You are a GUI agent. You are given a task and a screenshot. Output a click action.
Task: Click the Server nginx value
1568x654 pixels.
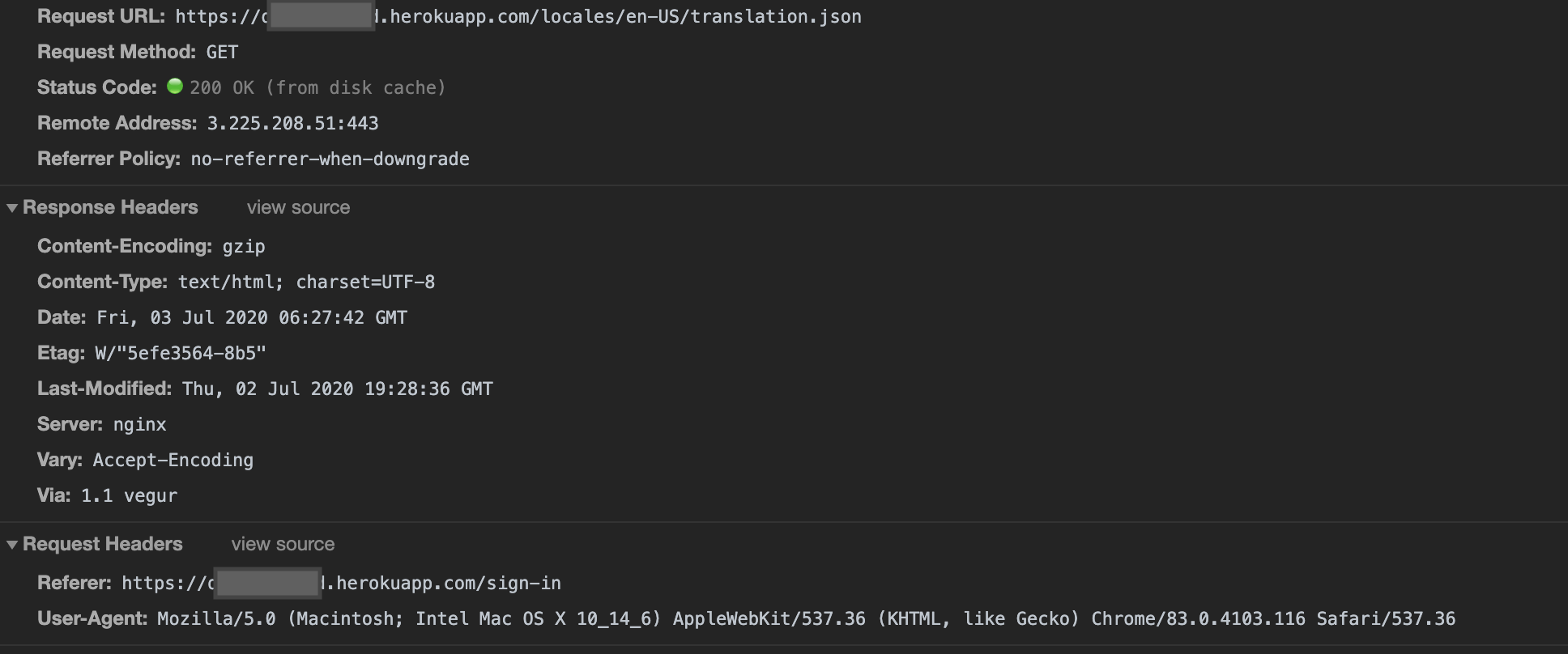[138, 423]
